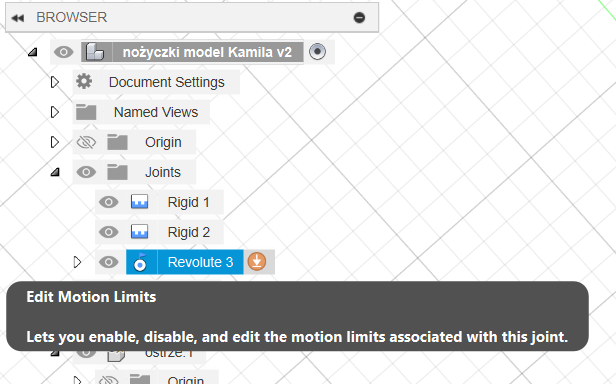Image resolution: width=616 pixels, height=384 pixels.
Task: Expand the Named Views node
Action: pyautogui.click(x=55, y=112)
